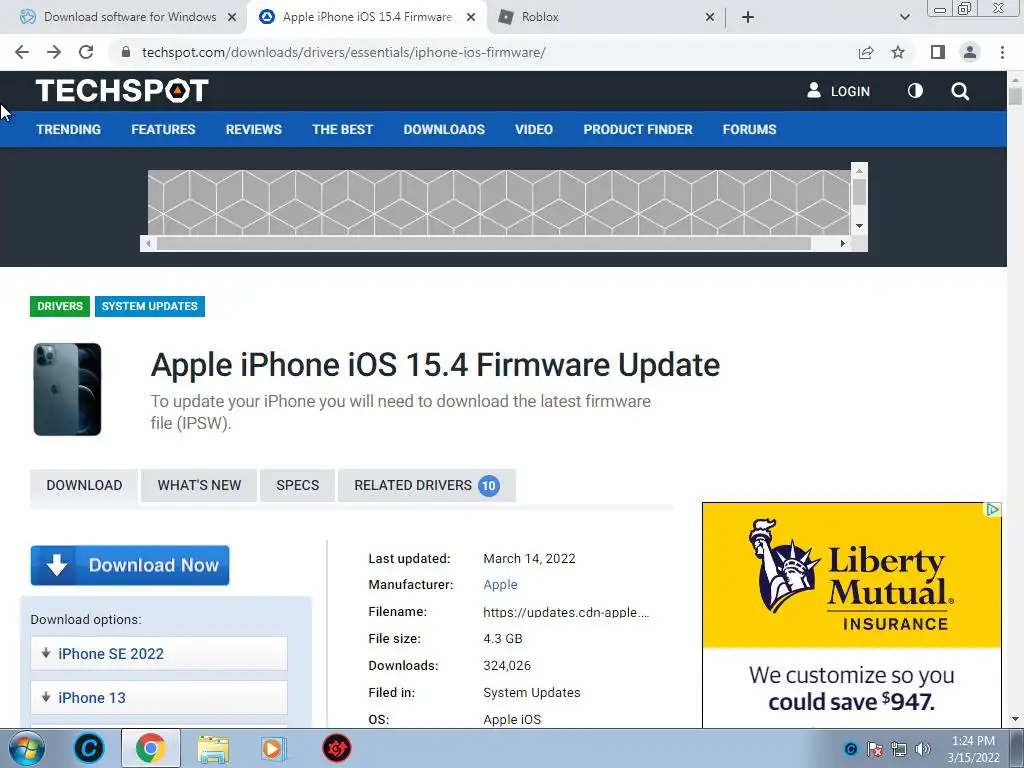
Task: Click the TechSpot logo
Action: (122, 90)
